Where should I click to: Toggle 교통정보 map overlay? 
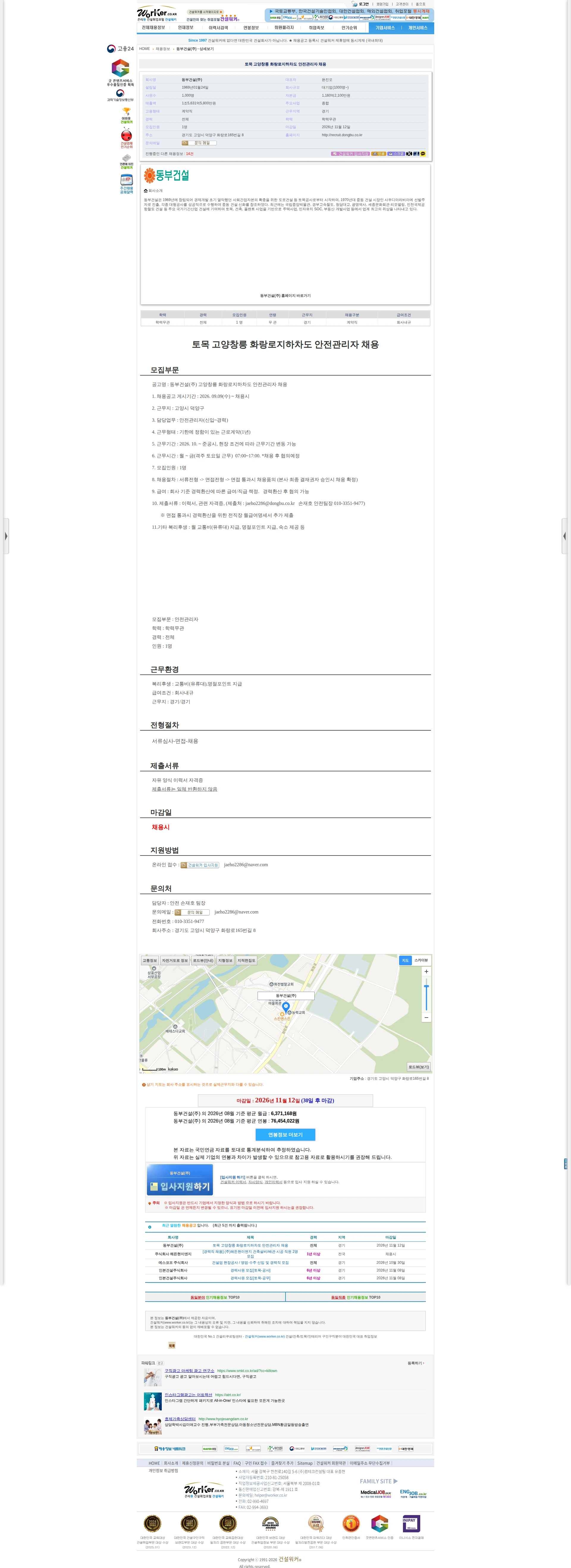[150, 960]
